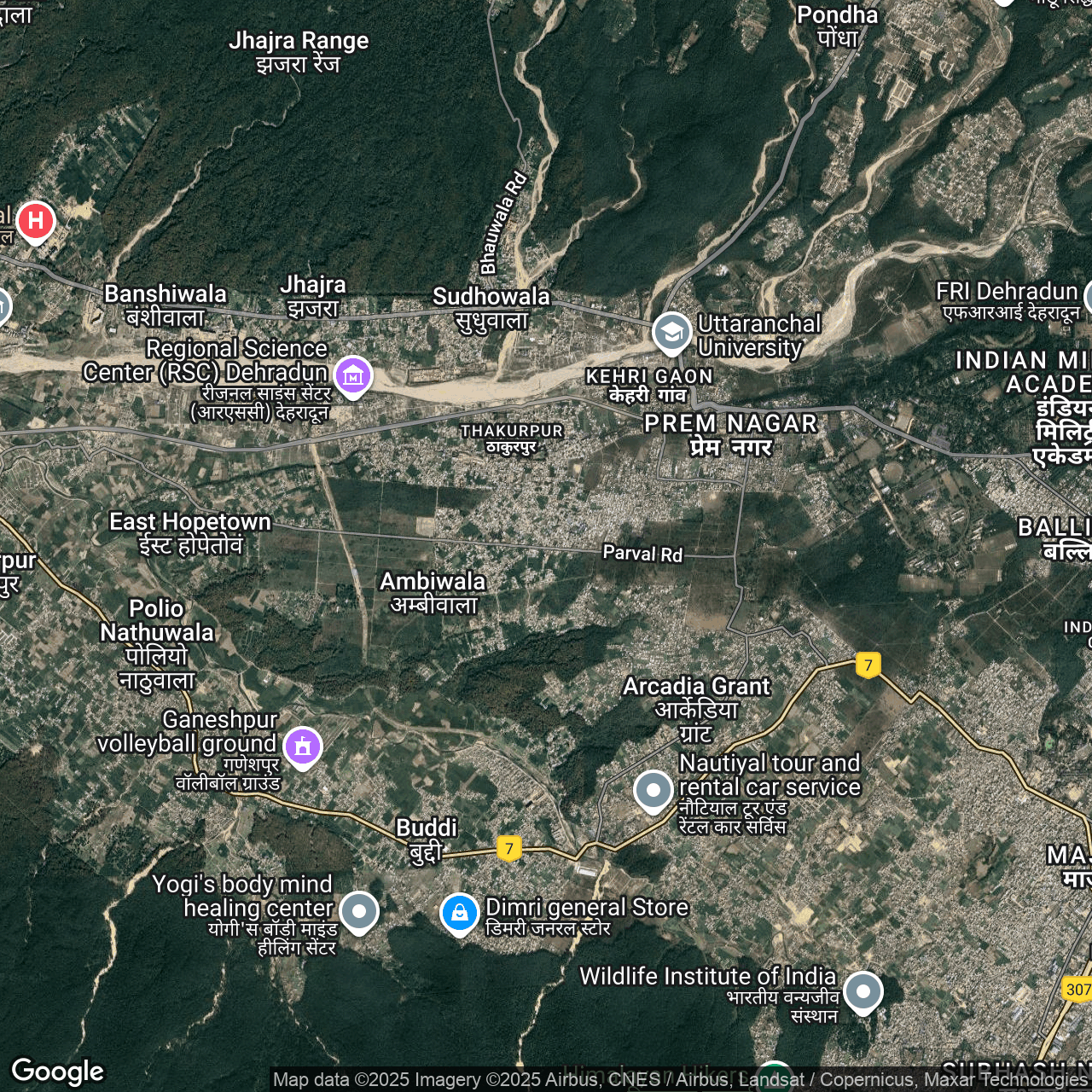This screenshot has height=1092, width=1092.
Task: Select the Nautiyal tour and rental car pin
Action: point(653,790)
